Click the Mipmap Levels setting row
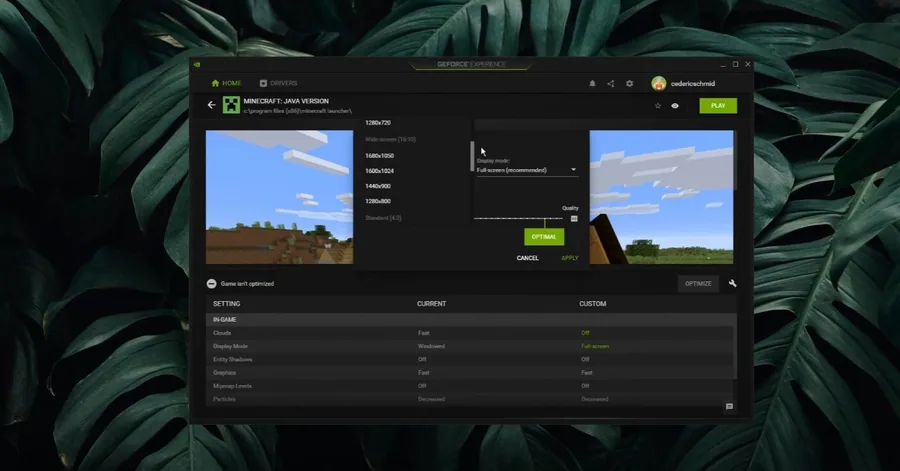This screenshot has height=471, width=900. [470, 386]
